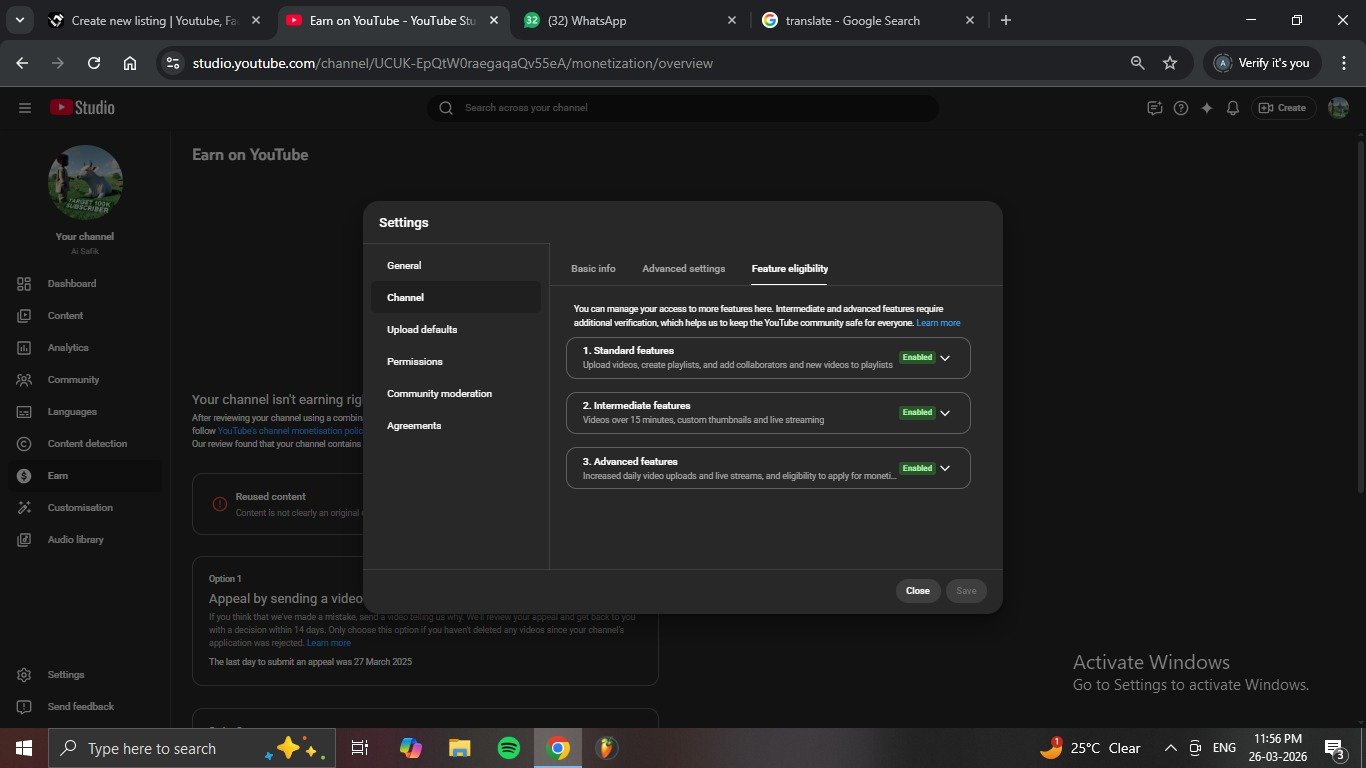The height and width of the screenshot is (768, 1366).
Task: Switch to the Basic info tab
Action: click(x=593, y=269)
